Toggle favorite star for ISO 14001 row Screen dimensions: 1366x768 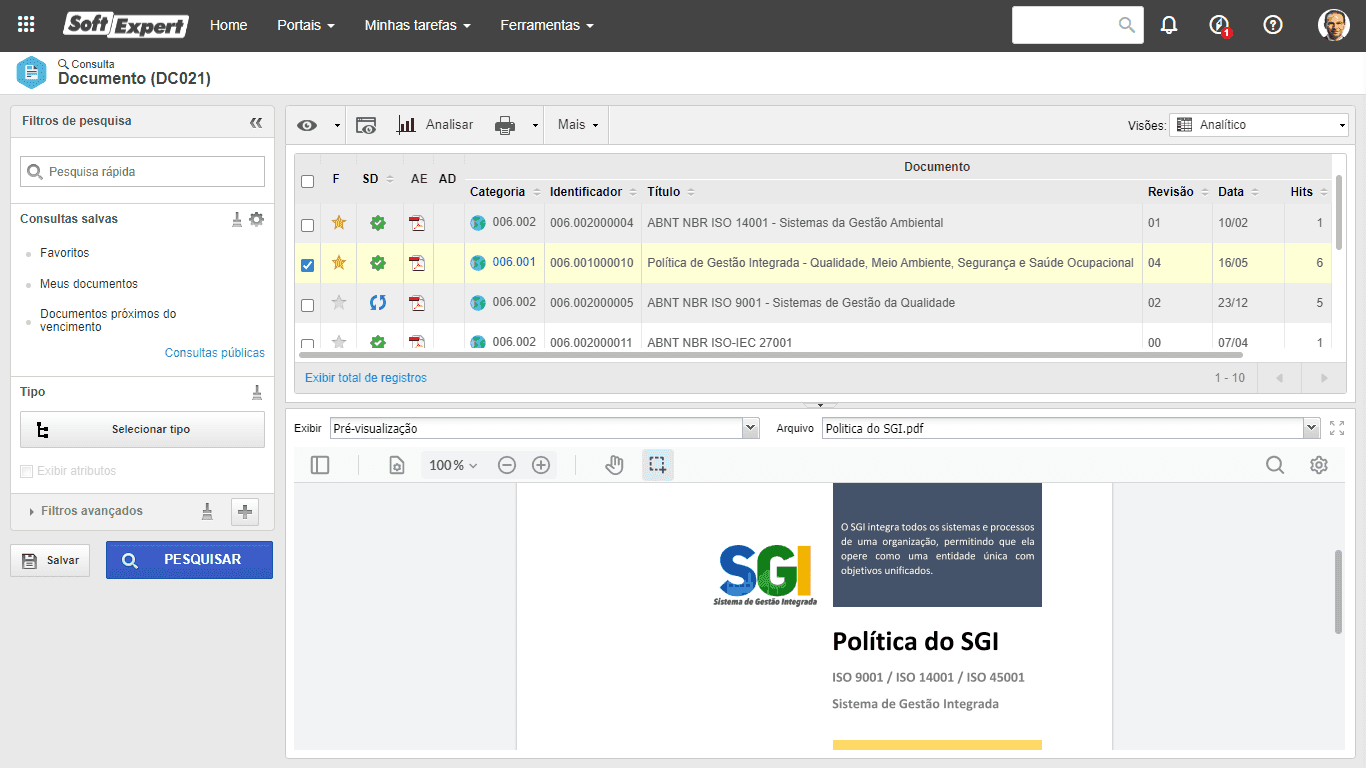pyautogui.click(x=339, y=222)
